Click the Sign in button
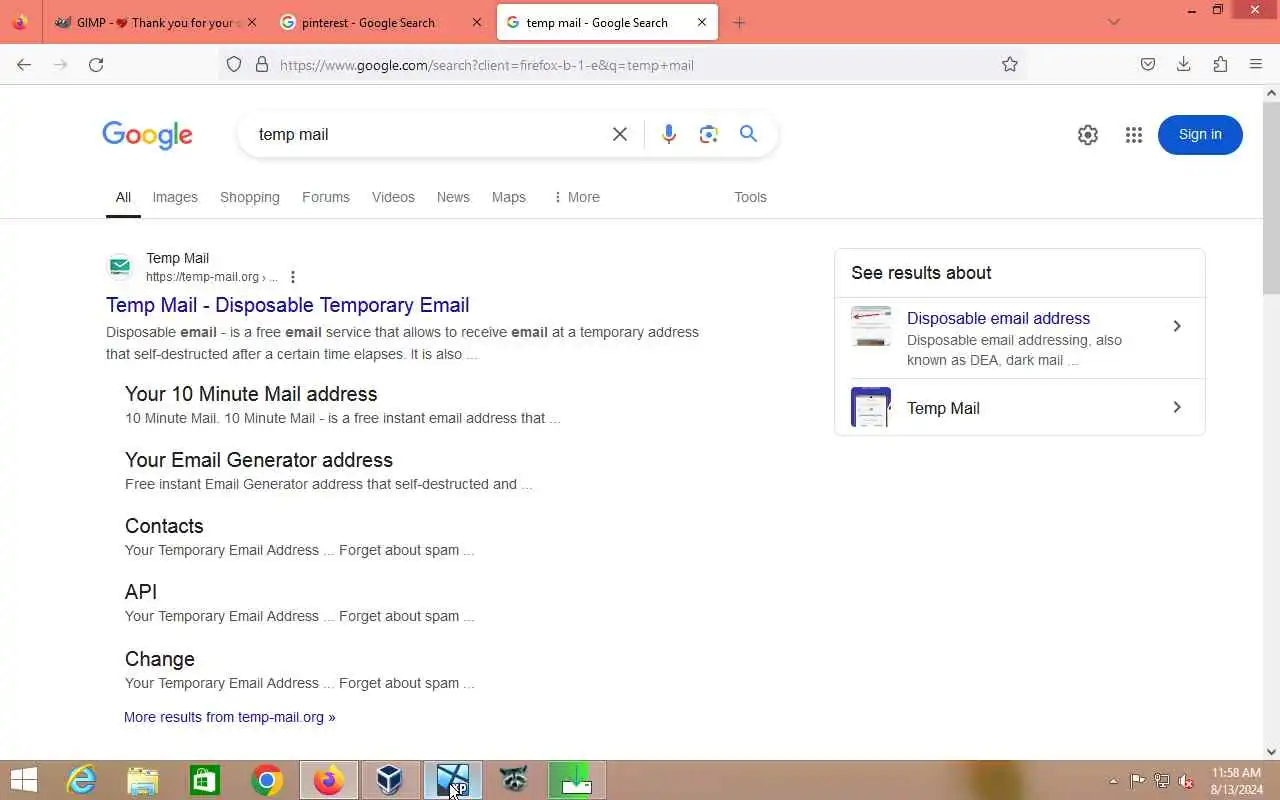This screenshot has height=800, width=1280. pos(1200,135)
